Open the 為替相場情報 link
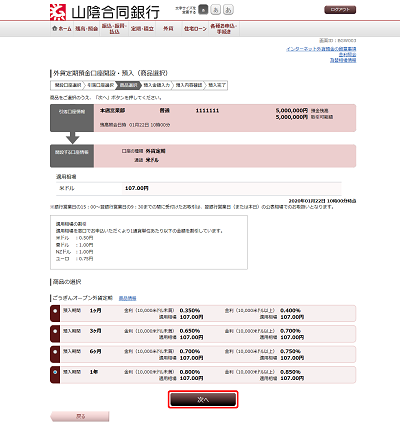The width and height of the screenshot is (400, 434). pos(343,60)
